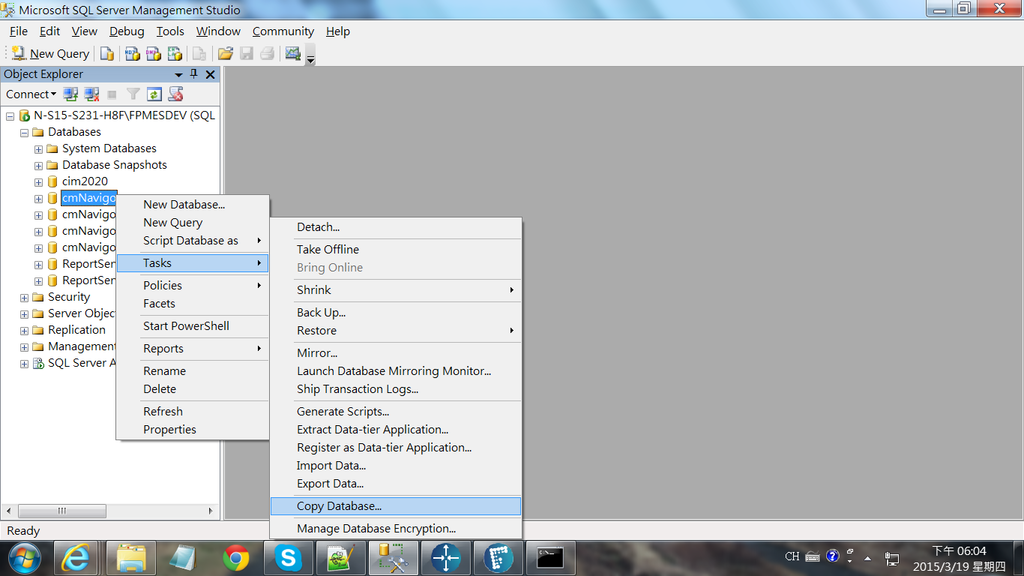Click Detach... in the Tasks submenu
Viewport: 1024px width, 576px height.
[x=396, y=227]
